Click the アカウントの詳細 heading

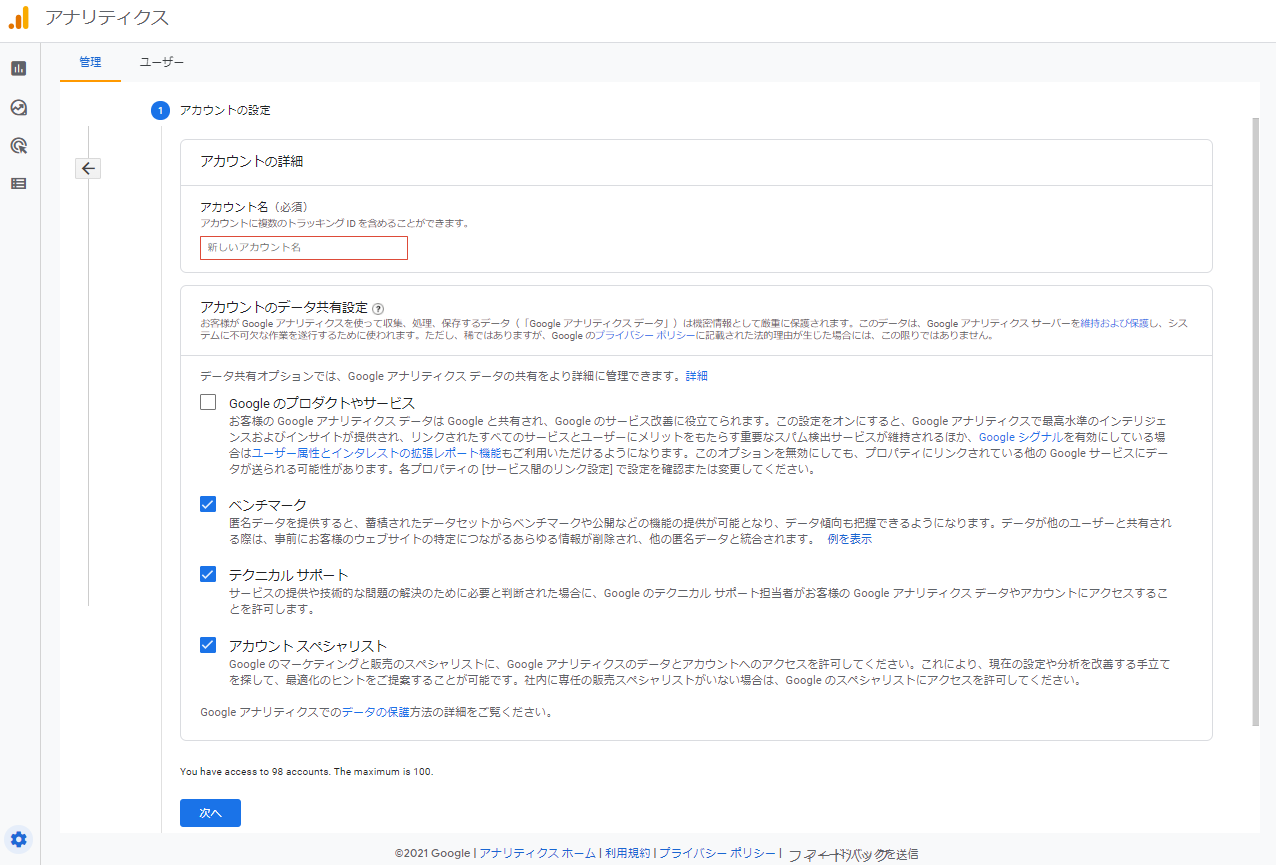pyautogui.click(x=251, y=161)
